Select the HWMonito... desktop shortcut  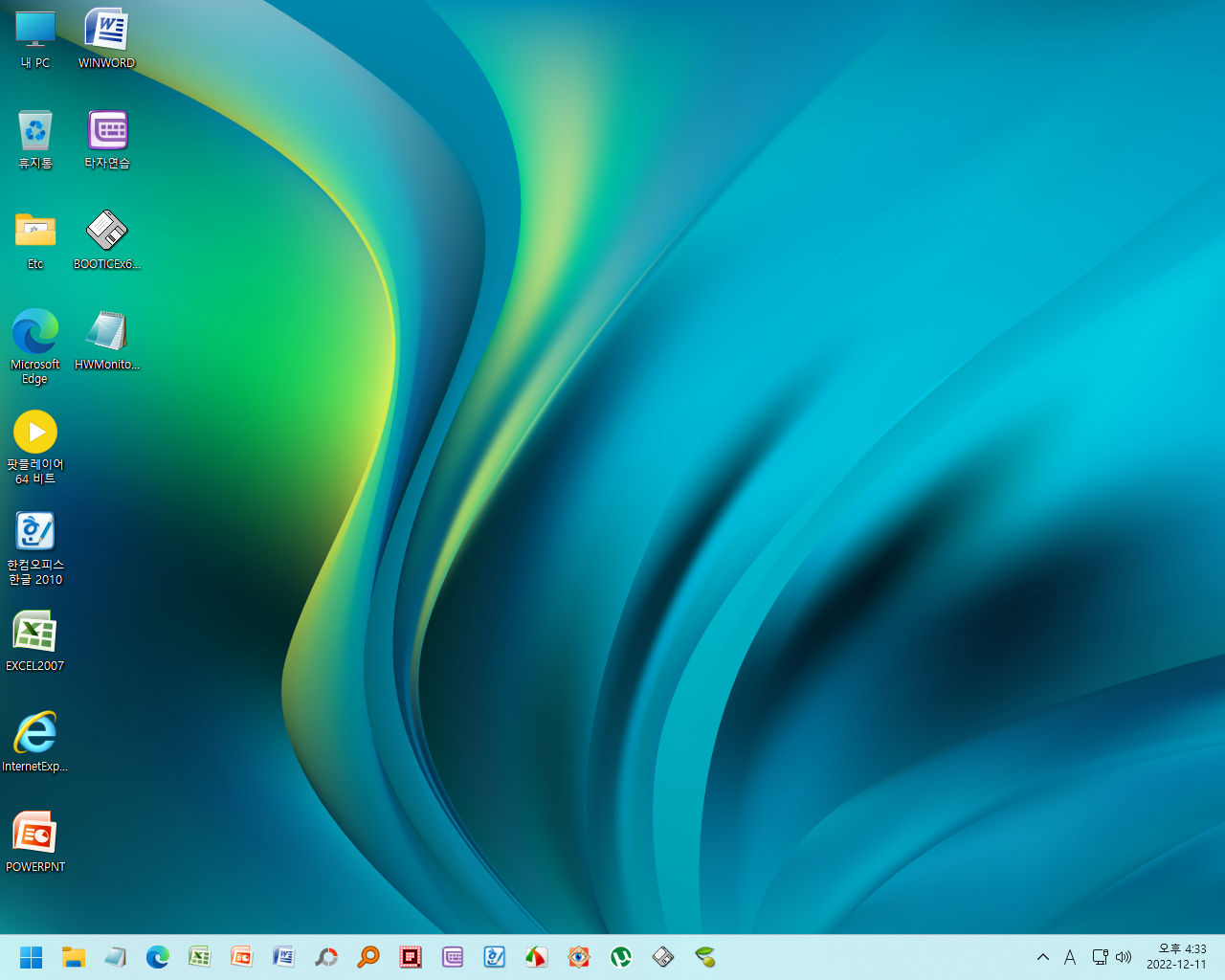[107, 341]
